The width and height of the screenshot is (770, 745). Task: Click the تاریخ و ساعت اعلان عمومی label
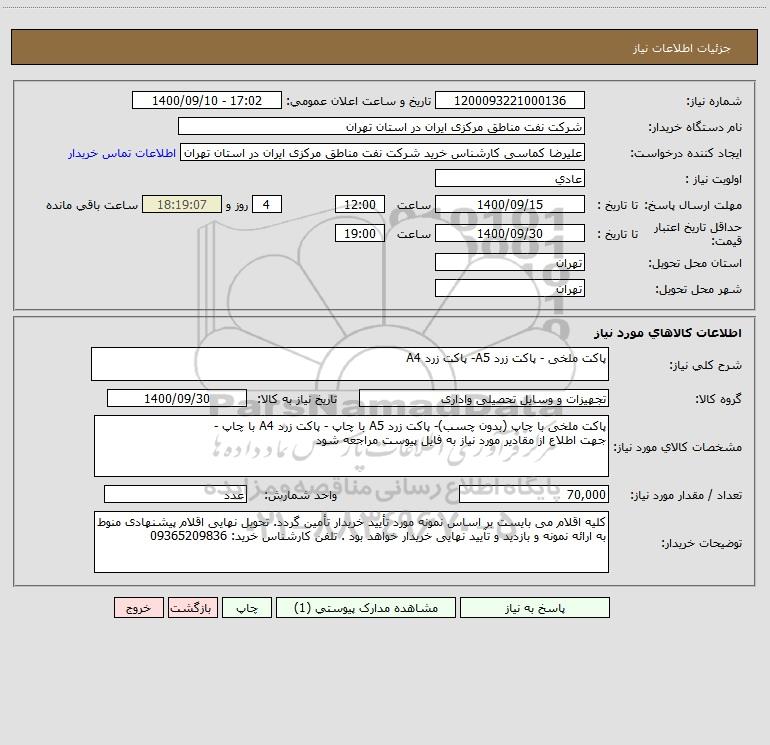[359, 101]
